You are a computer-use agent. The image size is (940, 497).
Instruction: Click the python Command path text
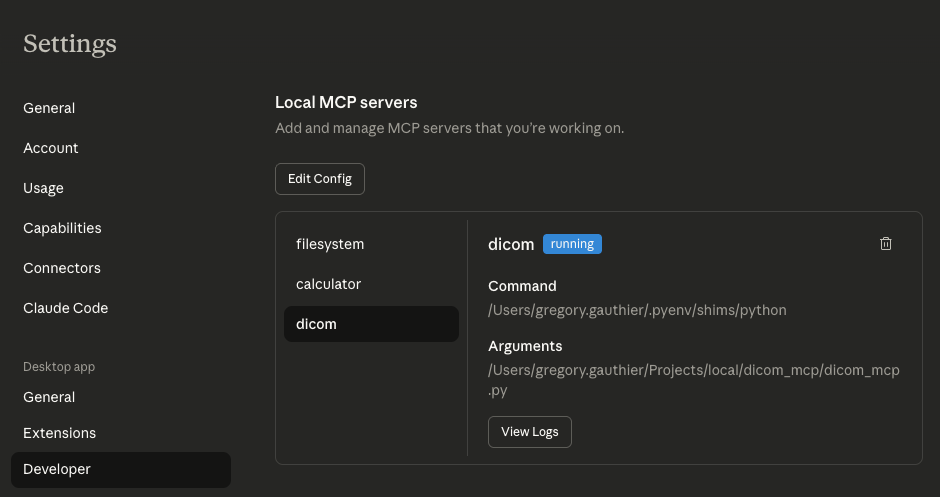click(637, 310)
